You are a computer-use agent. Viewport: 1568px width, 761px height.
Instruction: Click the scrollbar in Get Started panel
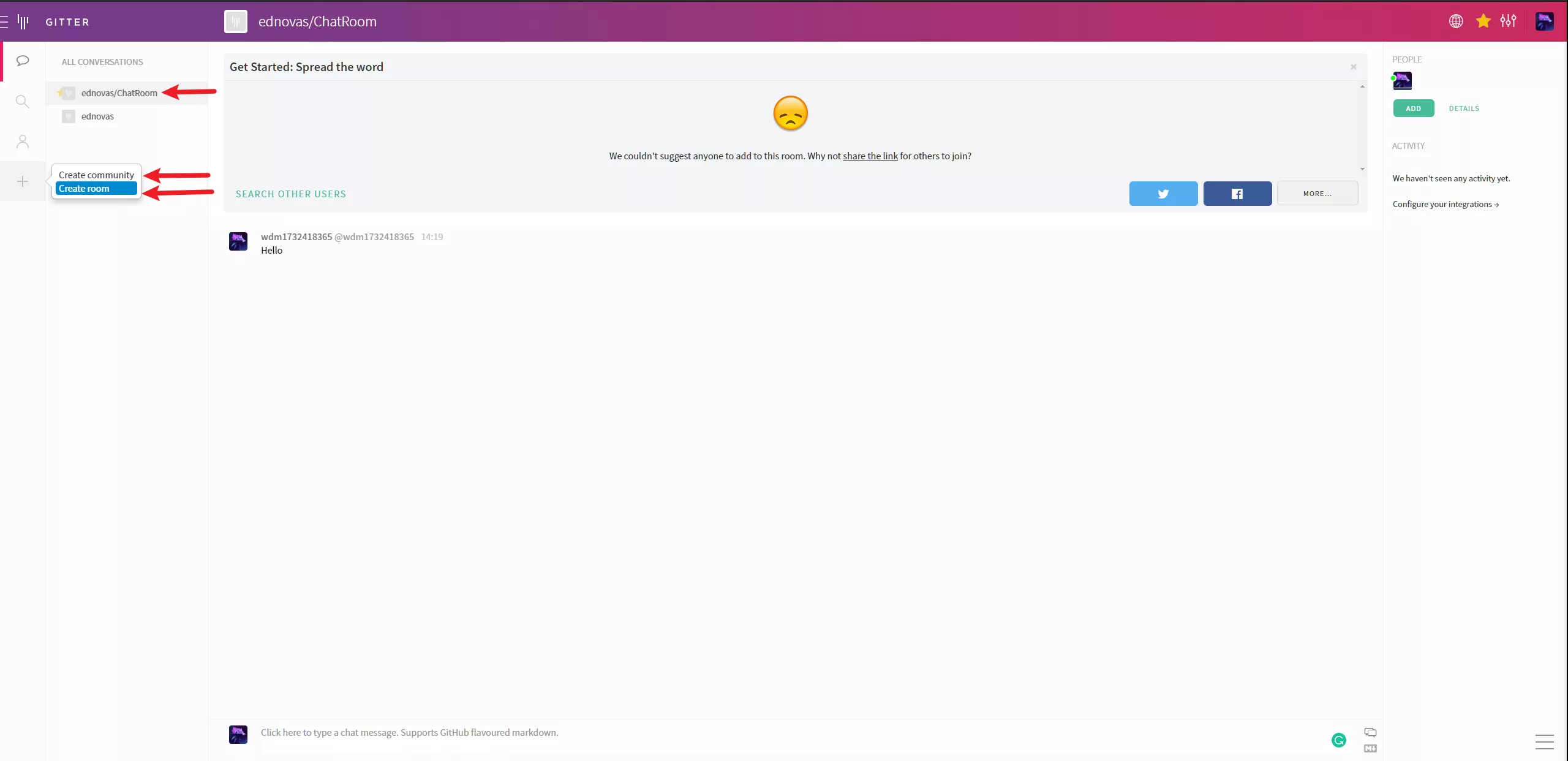click(1362, 127)
